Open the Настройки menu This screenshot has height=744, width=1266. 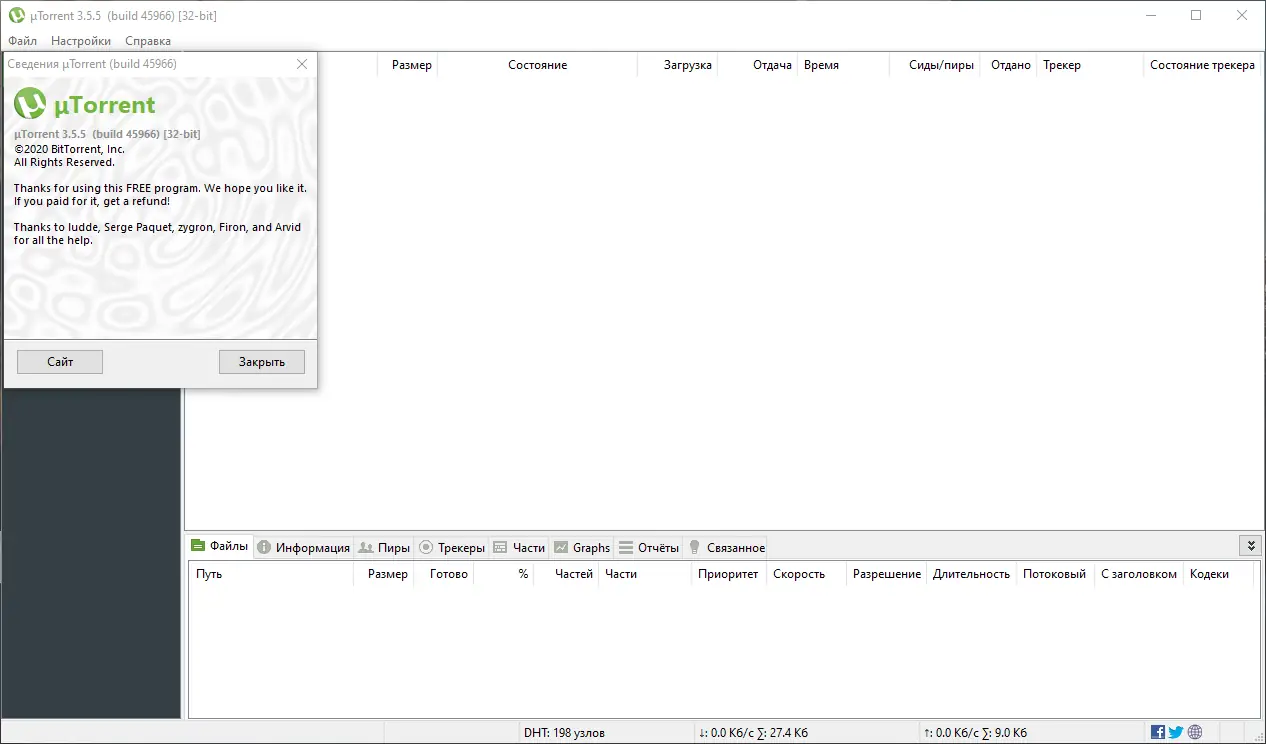tap(80, 41)
